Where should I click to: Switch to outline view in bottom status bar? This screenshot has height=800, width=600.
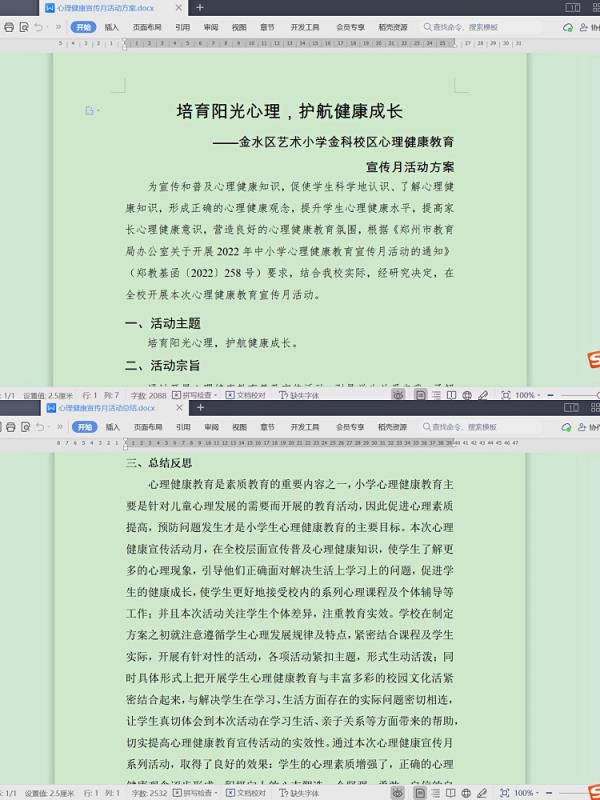point(438,792)
